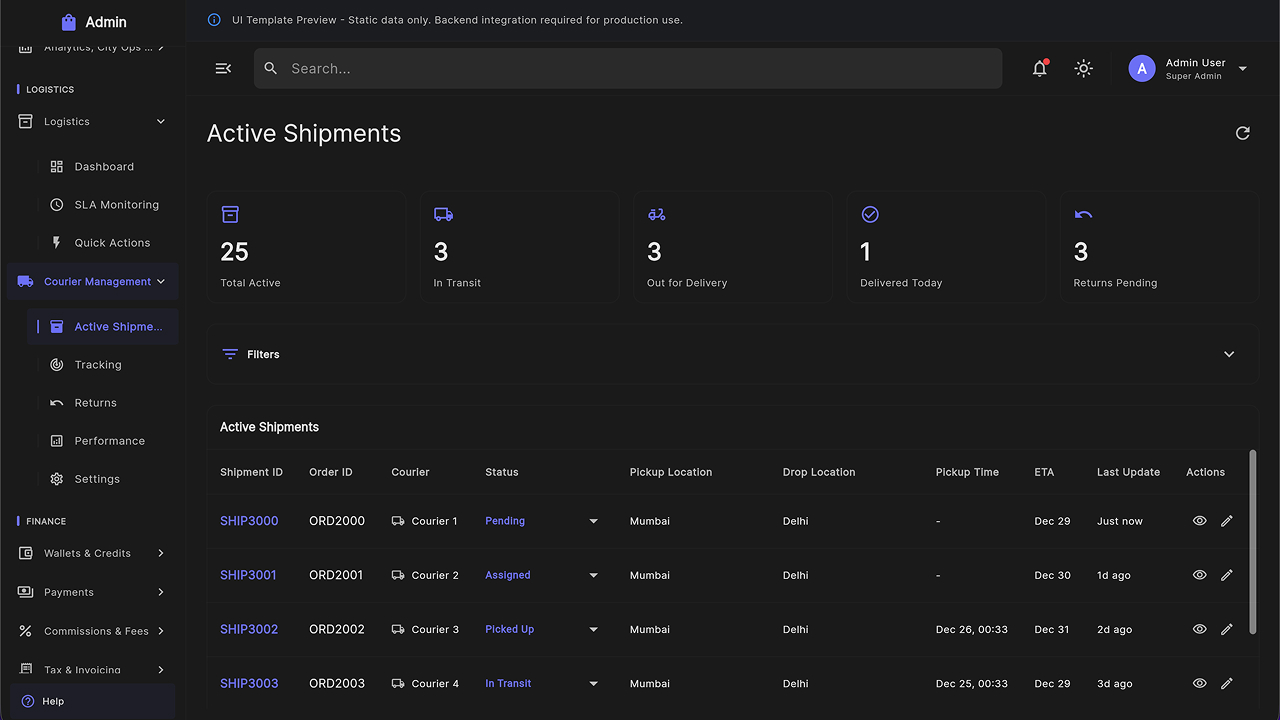
Task: View details eye icon for SHIP3001
Action: pyautogui.click(x=1200, y=575)
